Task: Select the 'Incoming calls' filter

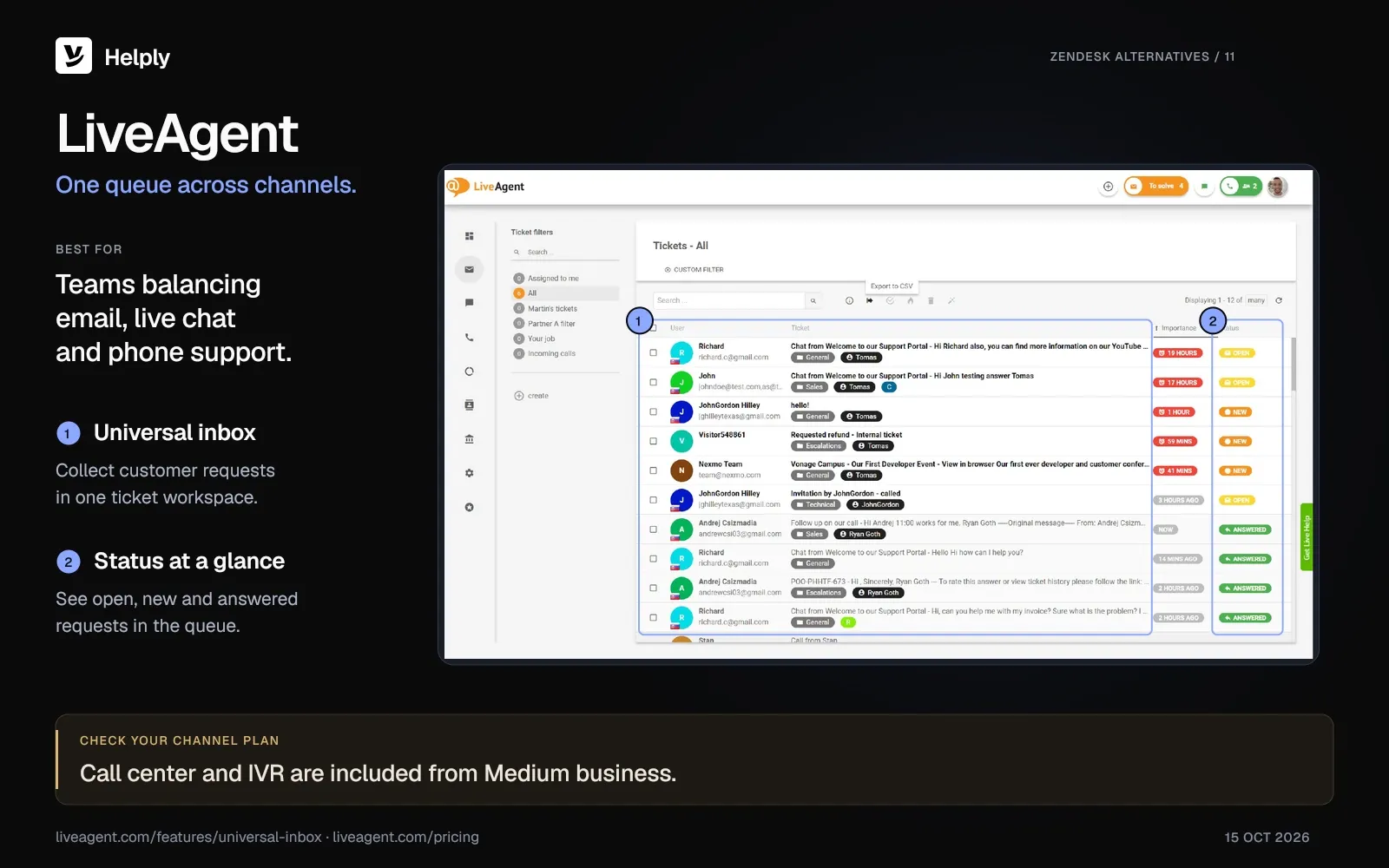Action: pos(565,354)
